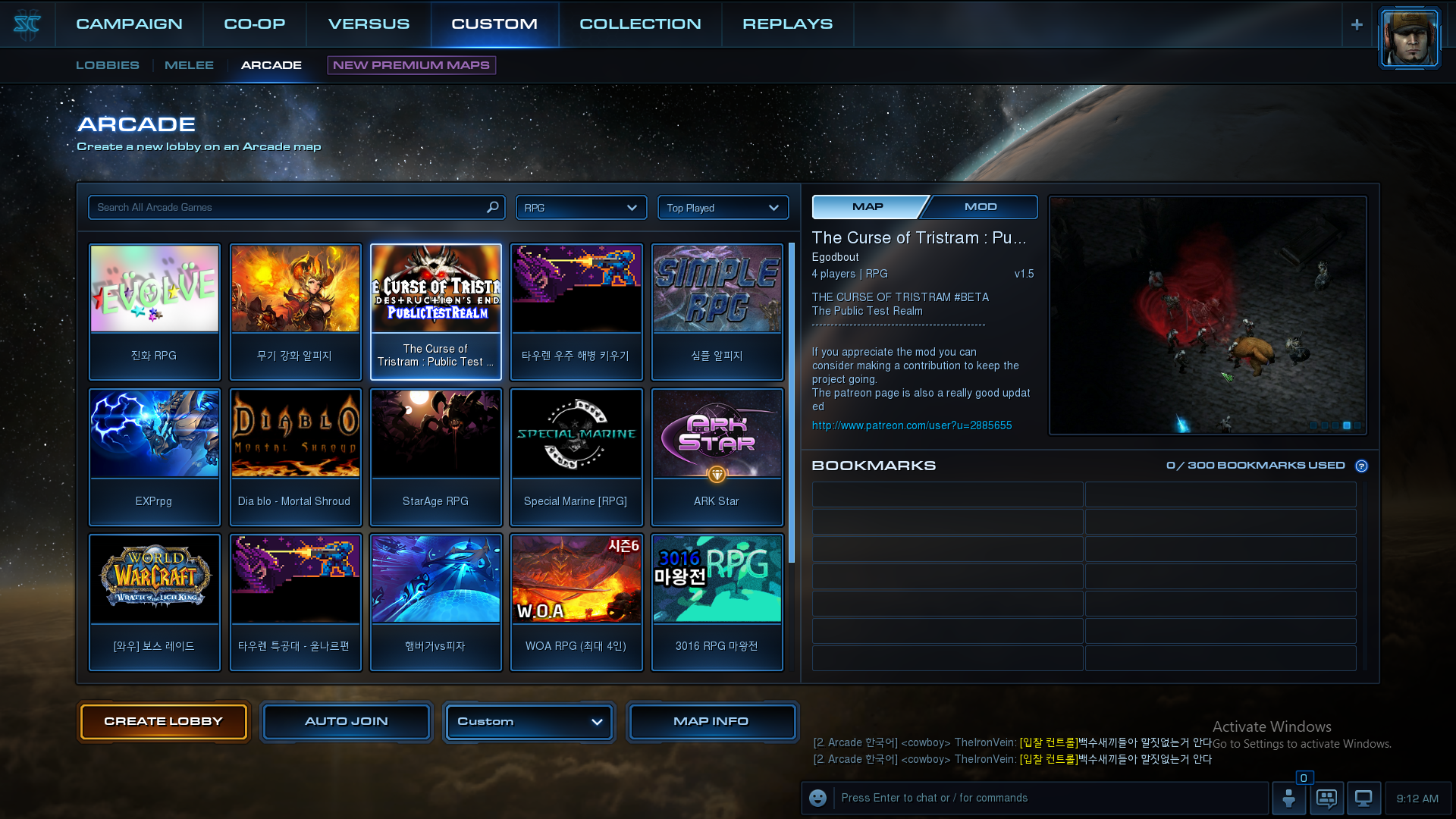Image resolution: width=1456 pixels, height=819 pixels.
Task: Open the RPG genre filter dropdown
Action: pyautogui.click(x=581, y=208)
